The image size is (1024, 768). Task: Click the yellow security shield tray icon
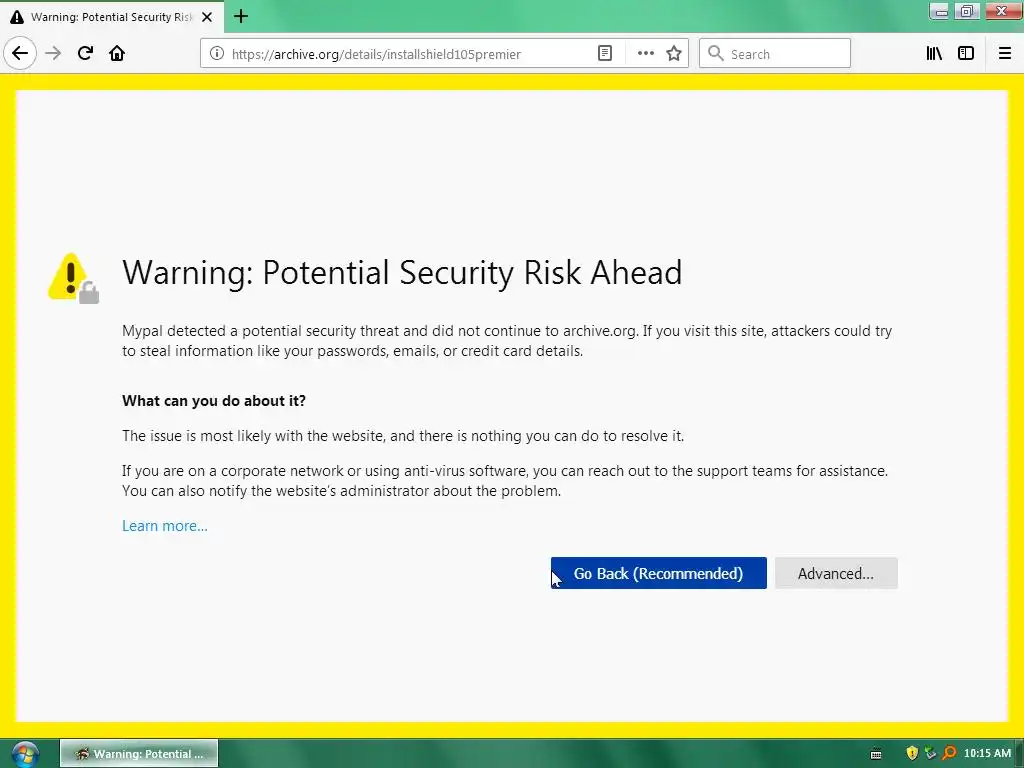(912, 754)
